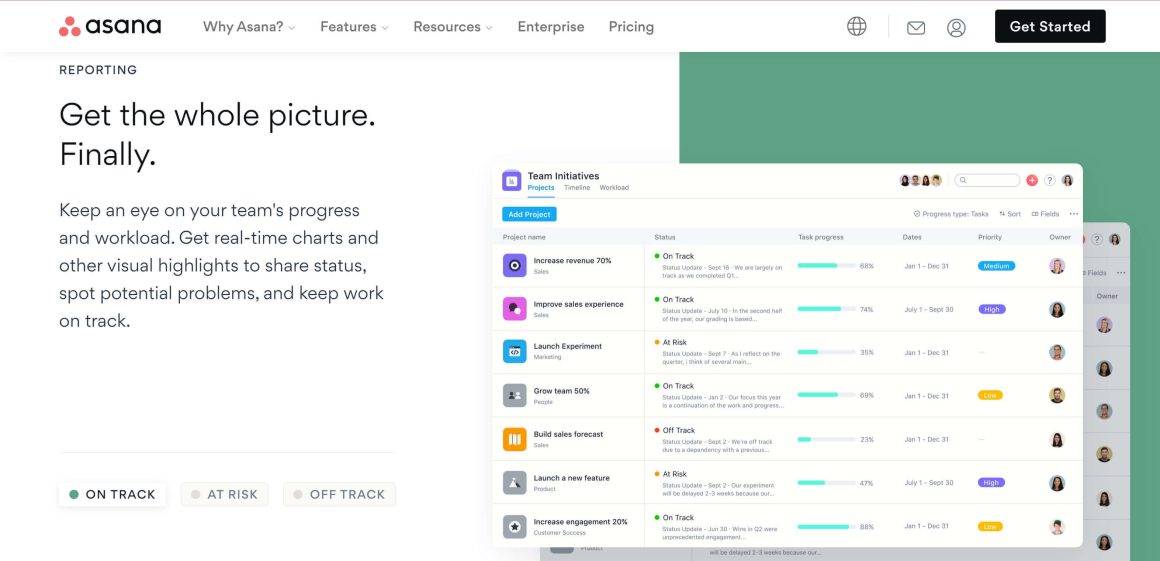Click the Get Started button
Screen dimensions: 1160x561
(x=1050, y=27)
